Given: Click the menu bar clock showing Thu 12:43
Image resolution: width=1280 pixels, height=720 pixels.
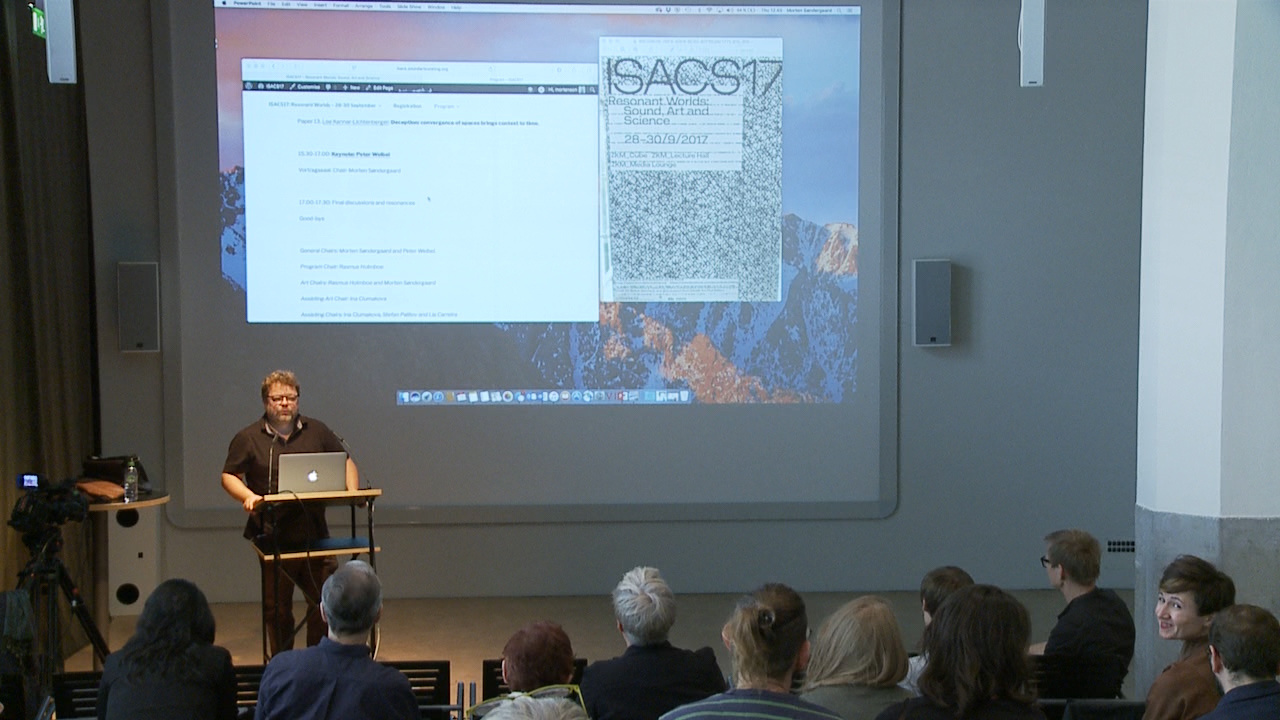Looking at the screenshot, I should coord(770,10).
